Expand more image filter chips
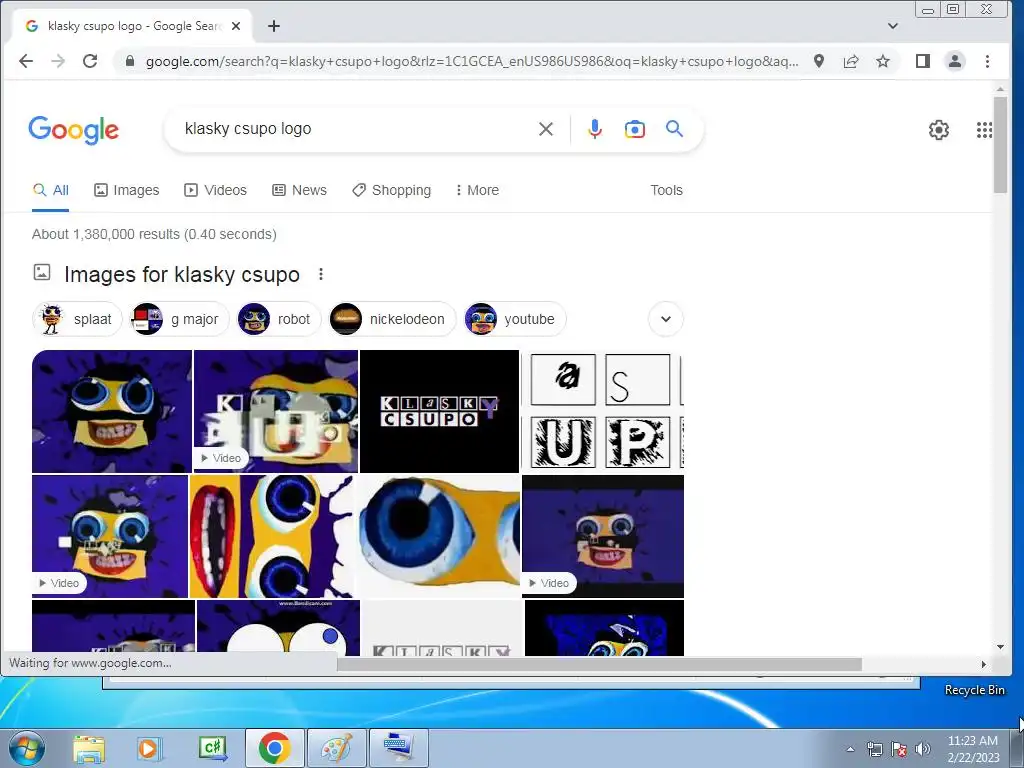 click(x=665, y=319)
